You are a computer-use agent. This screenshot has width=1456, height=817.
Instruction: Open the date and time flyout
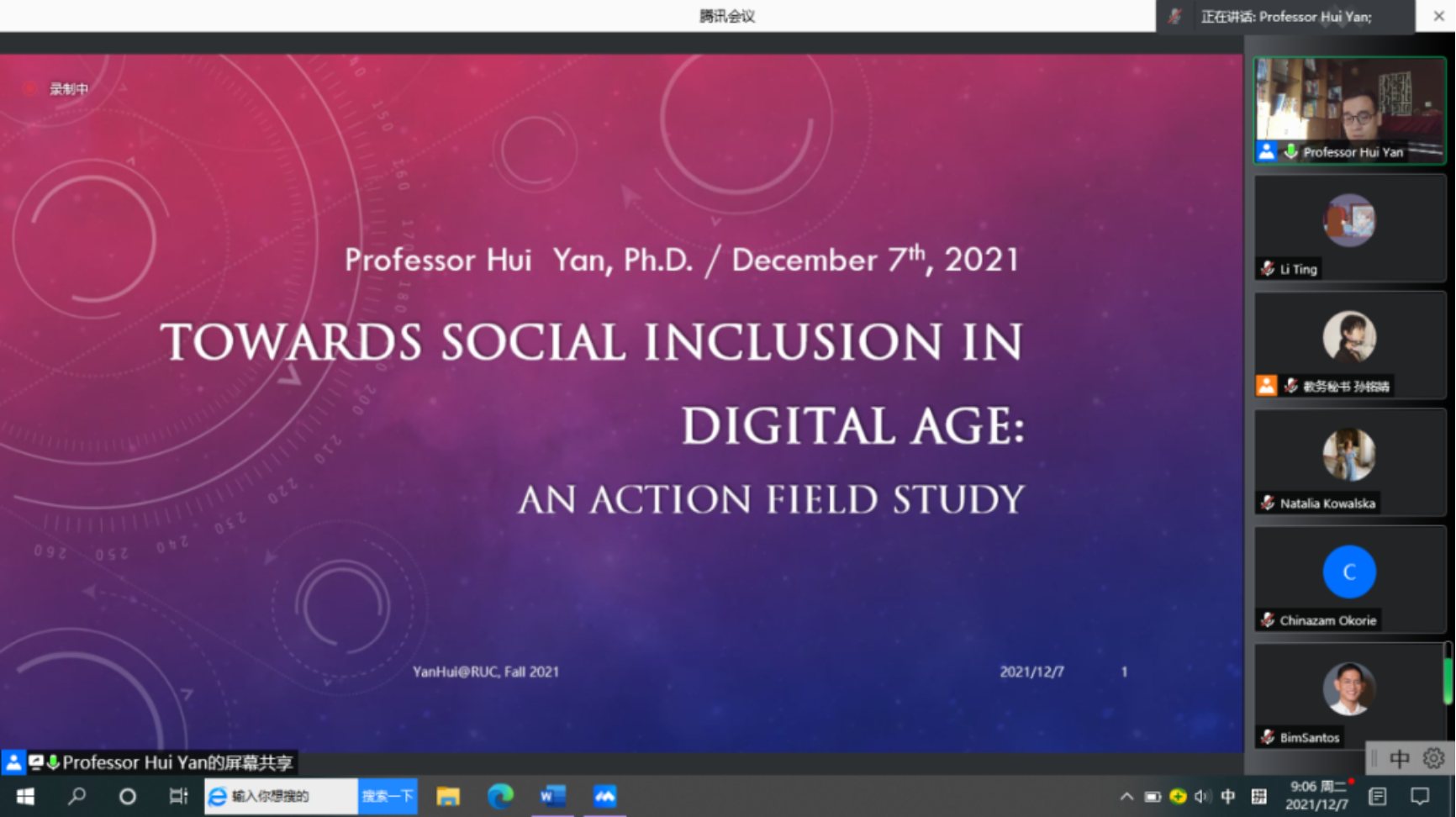(1317, 796)
